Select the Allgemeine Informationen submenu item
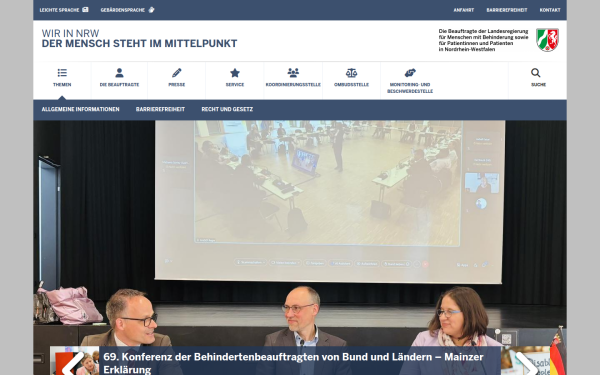 tap(80, 109)
